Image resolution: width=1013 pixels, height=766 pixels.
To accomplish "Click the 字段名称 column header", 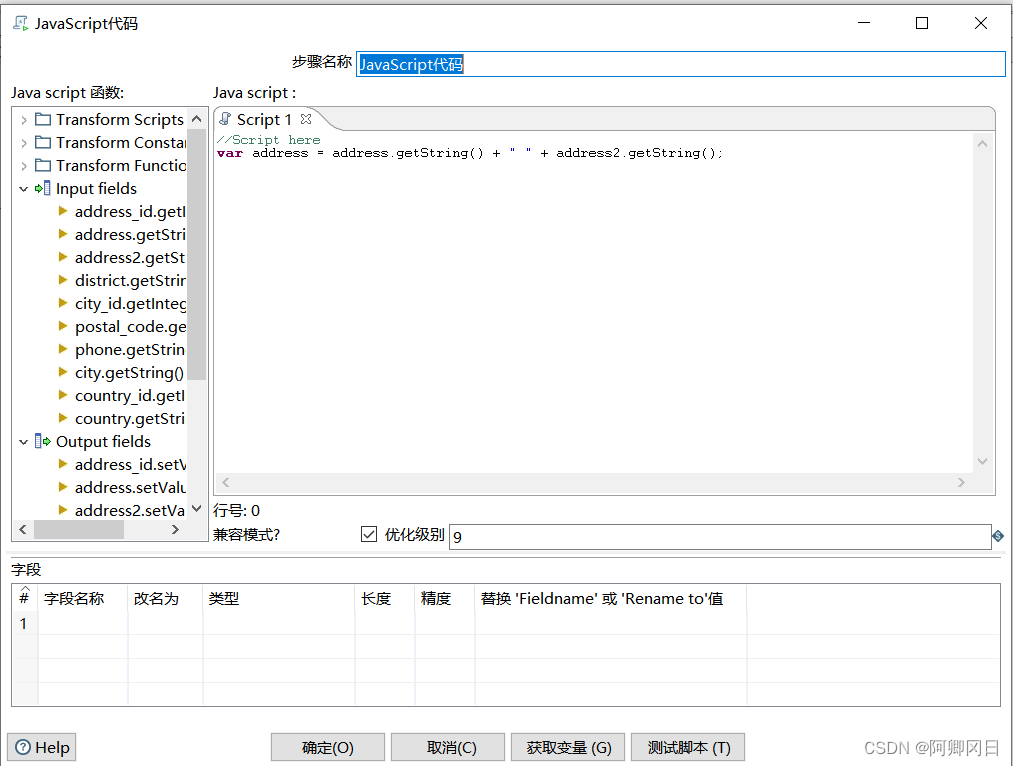I will click(x=74, y=599).
